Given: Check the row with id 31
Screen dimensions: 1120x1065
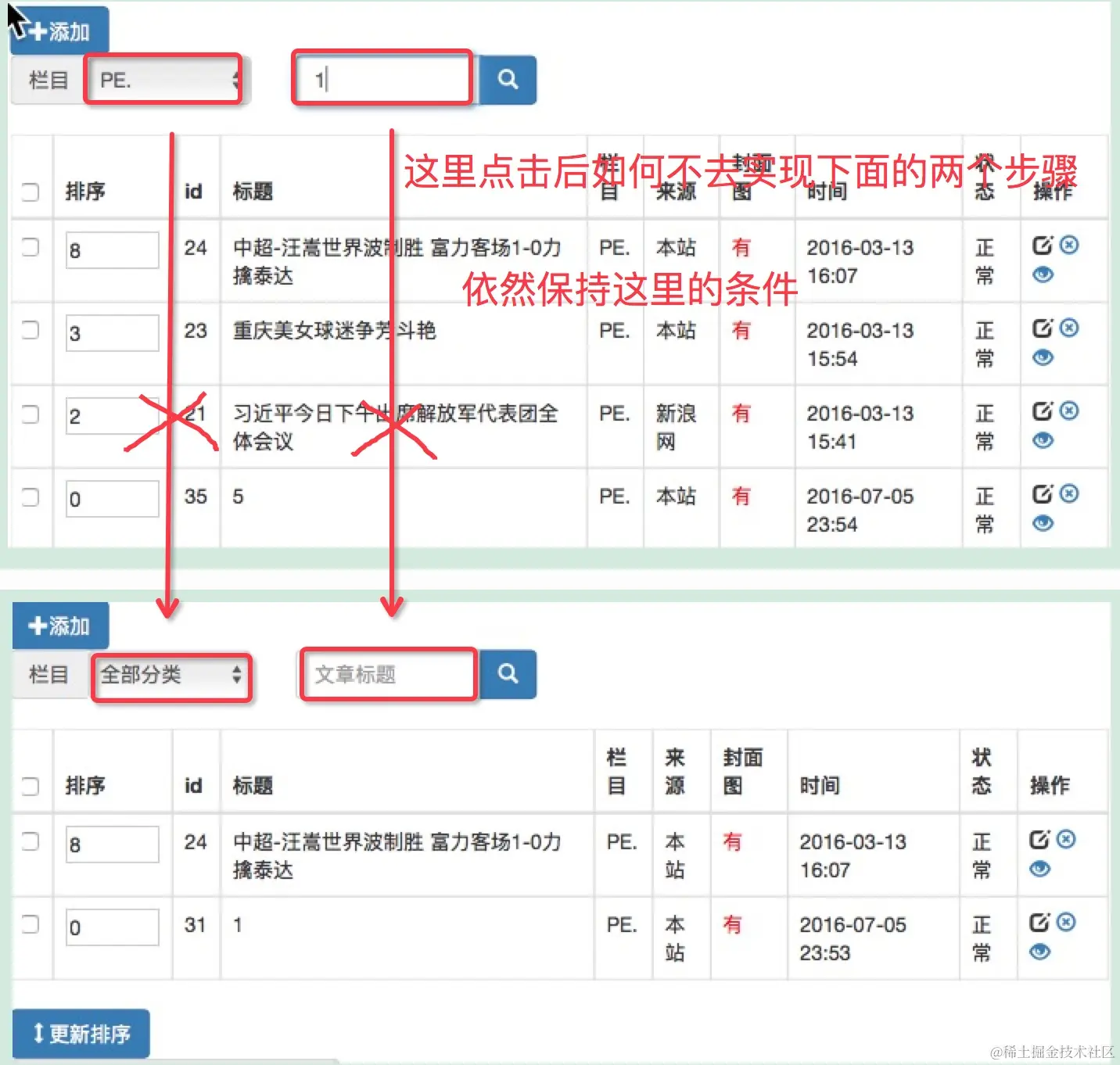Looking at the screenshot, I should coord(31,923).
